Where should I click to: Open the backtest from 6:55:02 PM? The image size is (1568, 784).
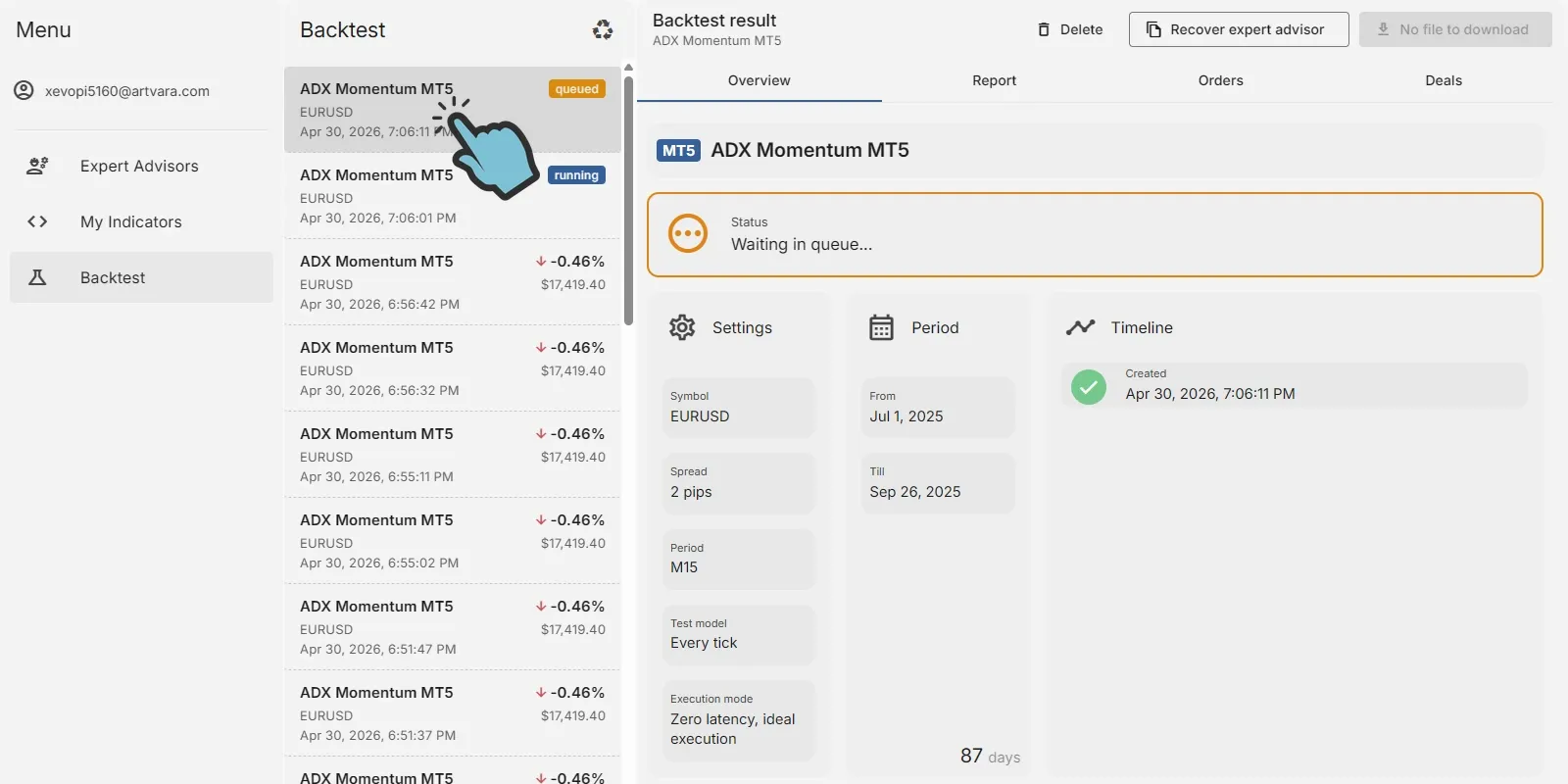point(453,541)
